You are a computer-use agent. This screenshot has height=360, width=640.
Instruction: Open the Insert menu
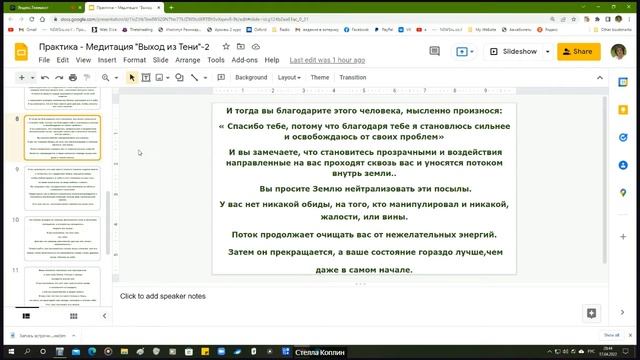point(107,60)
